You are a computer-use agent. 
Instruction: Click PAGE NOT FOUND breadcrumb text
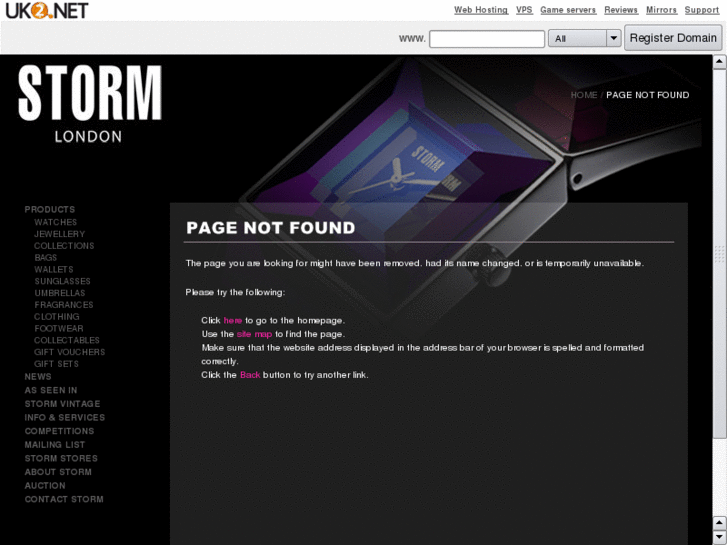pos(648,95)
